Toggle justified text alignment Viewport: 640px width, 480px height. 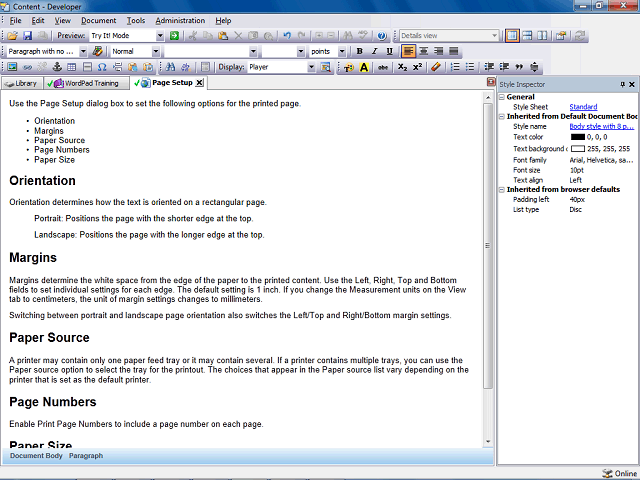pyautogui.click(x=453, y=51)
